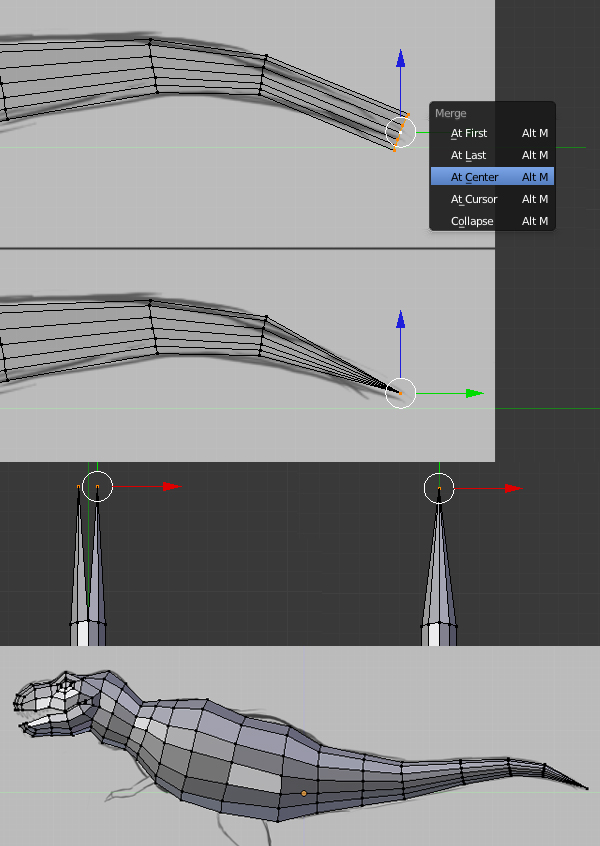This screenshot has width=600, height=846.
Task: Choose At Last in the Merge menu
Action: click(x=492, y=155)
